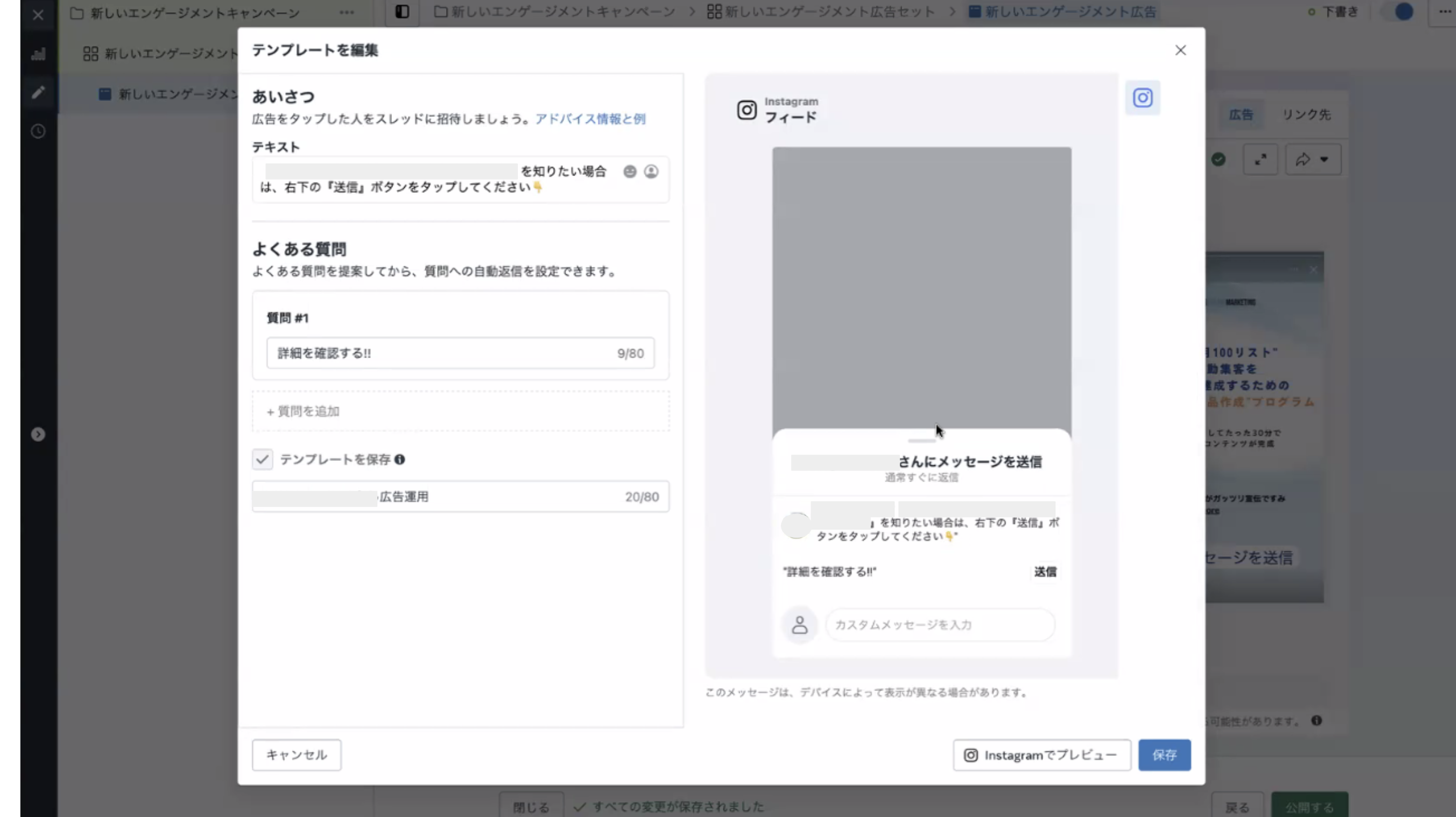
Task: Toggle the テンプレートを保存 checkbox
Action: click(x=262, y=459)
